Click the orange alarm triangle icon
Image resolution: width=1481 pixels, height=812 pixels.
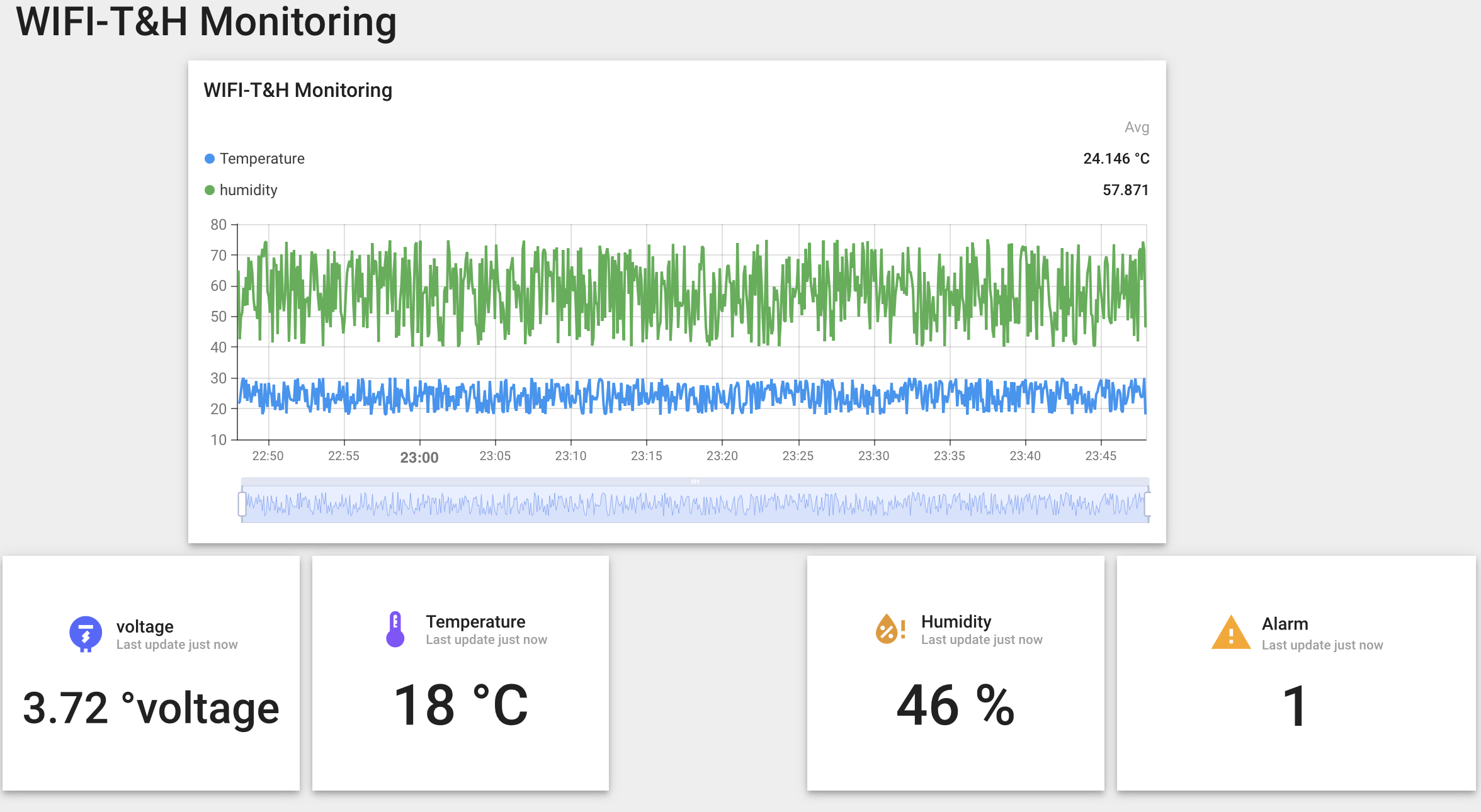coord(1231,632)
